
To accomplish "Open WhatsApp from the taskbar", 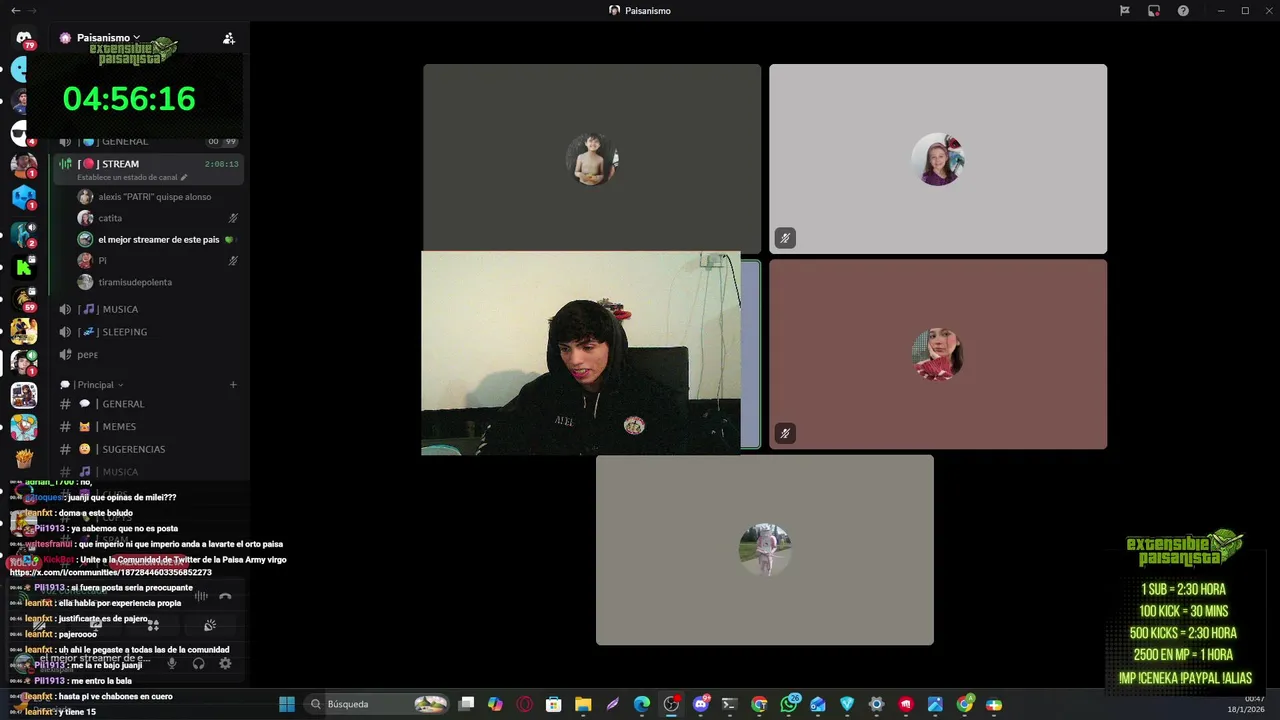I will pos(790,704).
